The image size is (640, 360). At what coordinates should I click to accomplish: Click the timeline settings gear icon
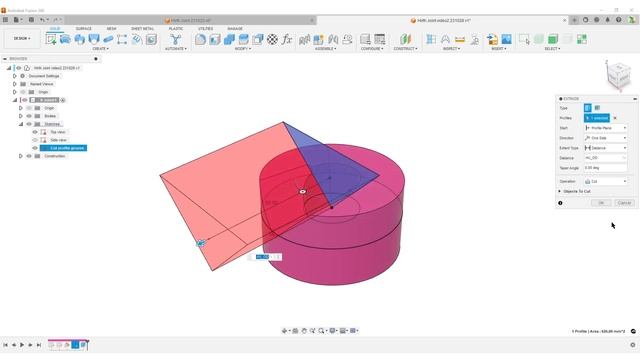point(633,345)
